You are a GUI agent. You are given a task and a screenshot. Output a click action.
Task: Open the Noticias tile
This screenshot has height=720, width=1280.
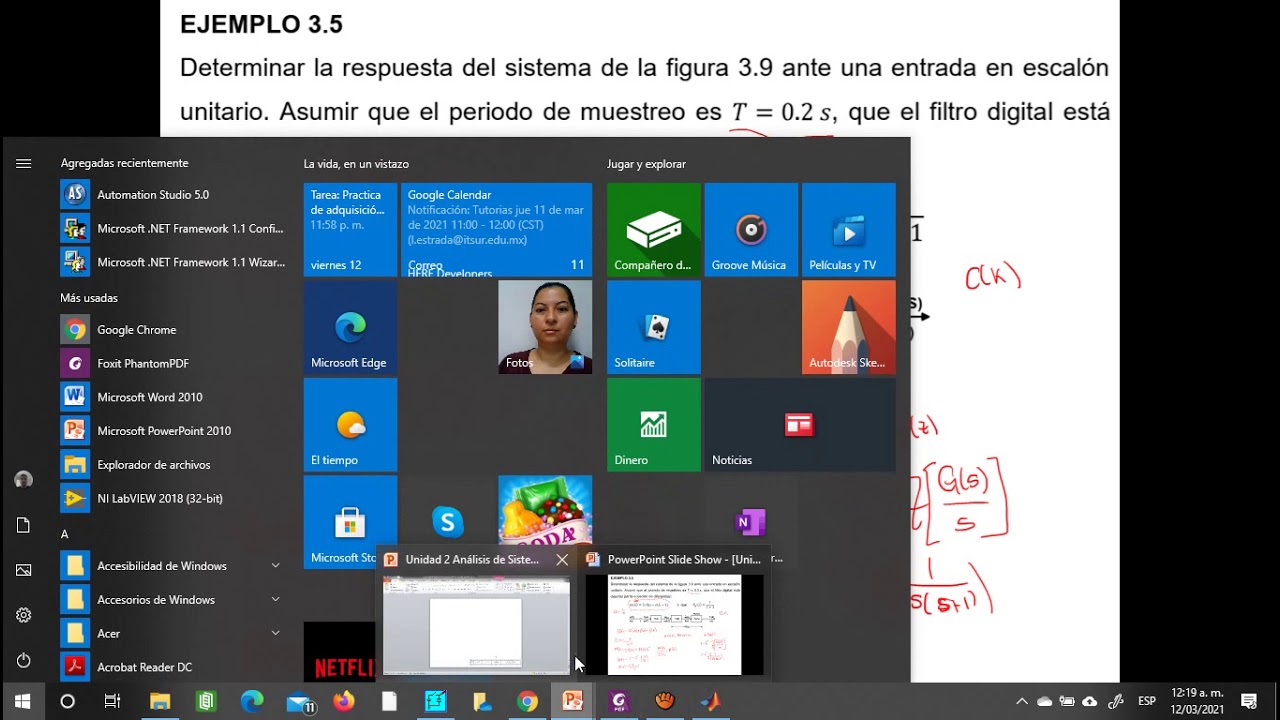(x=800, y=425)
